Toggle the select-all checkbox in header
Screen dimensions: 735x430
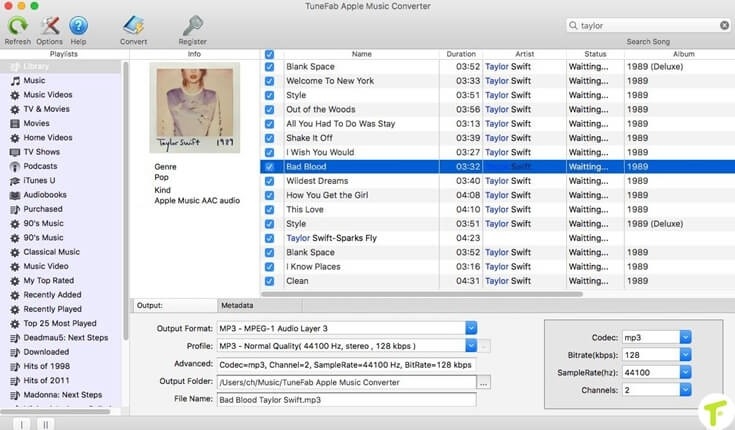pyautogui.click(x=269, y=54)
